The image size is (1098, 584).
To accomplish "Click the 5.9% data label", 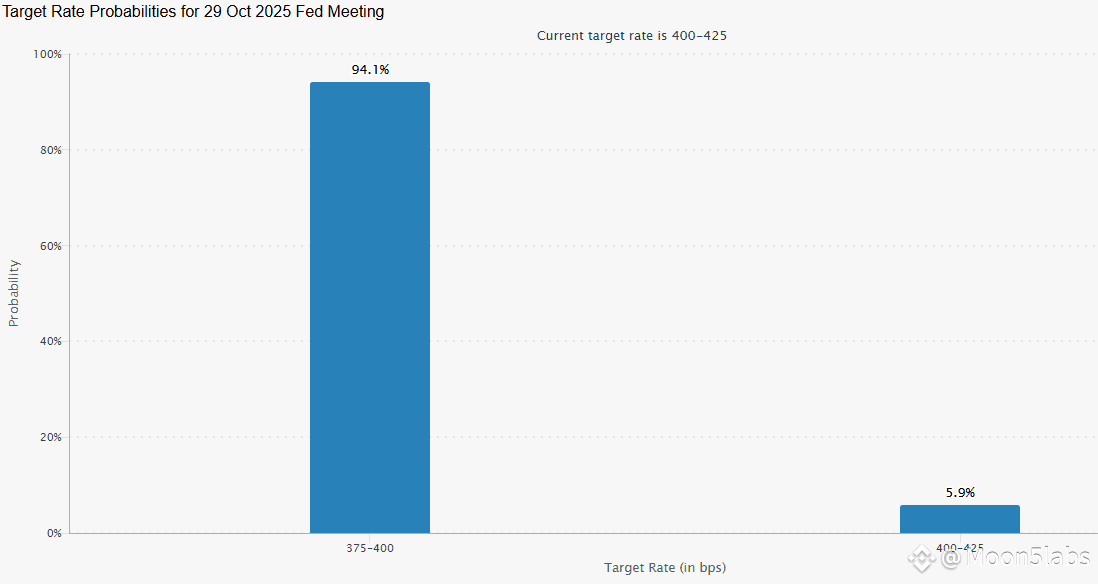I will (960, 492).
